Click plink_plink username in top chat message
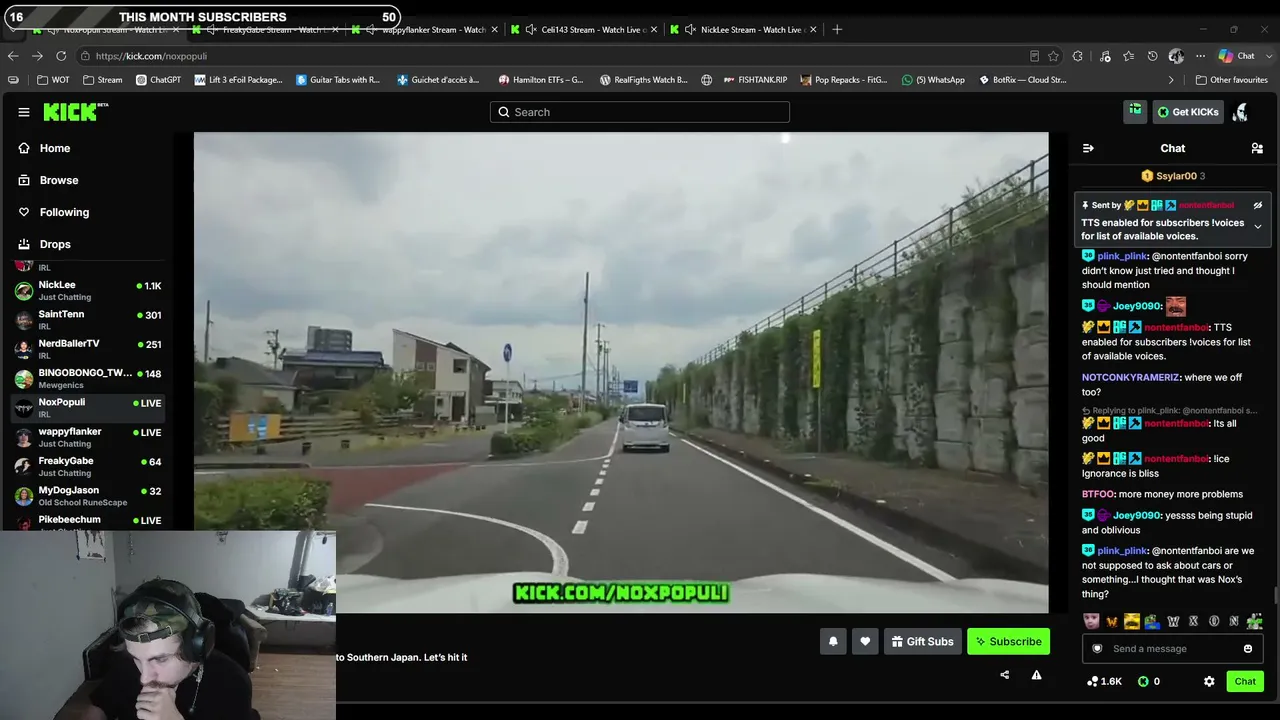1280x720 pixels. 1122,256
